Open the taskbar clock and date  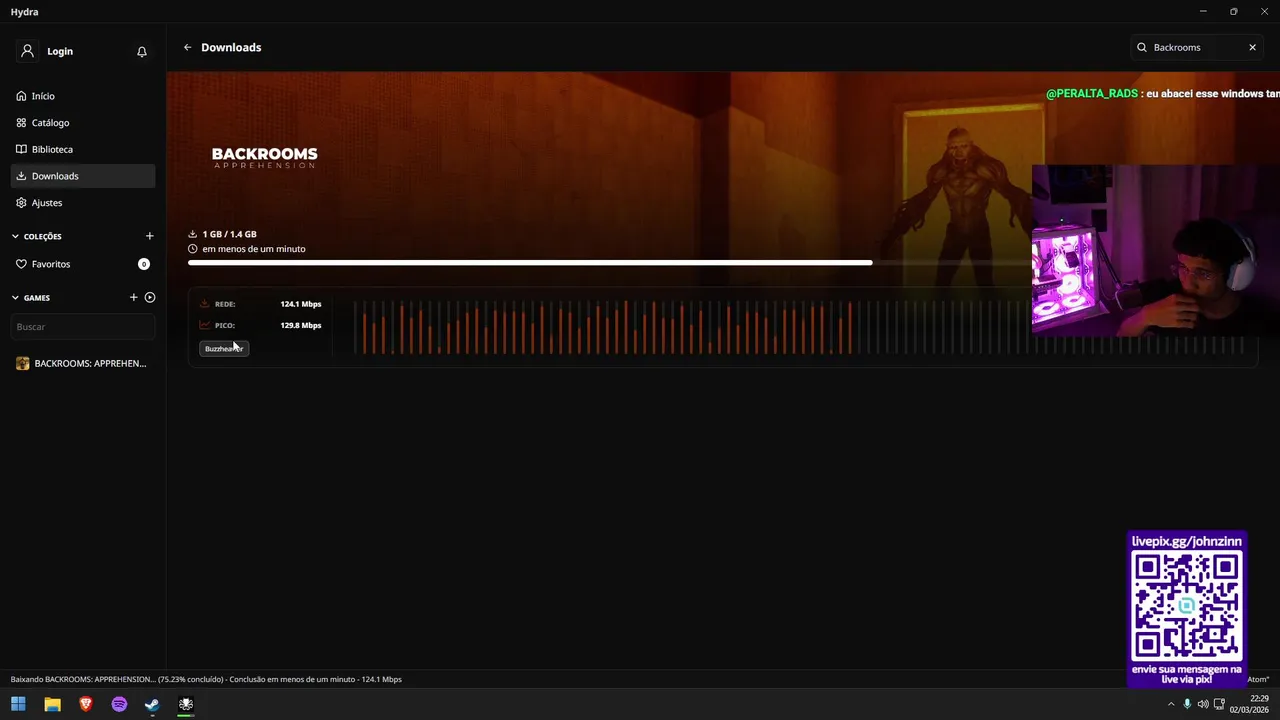(x=1250, y=704)
